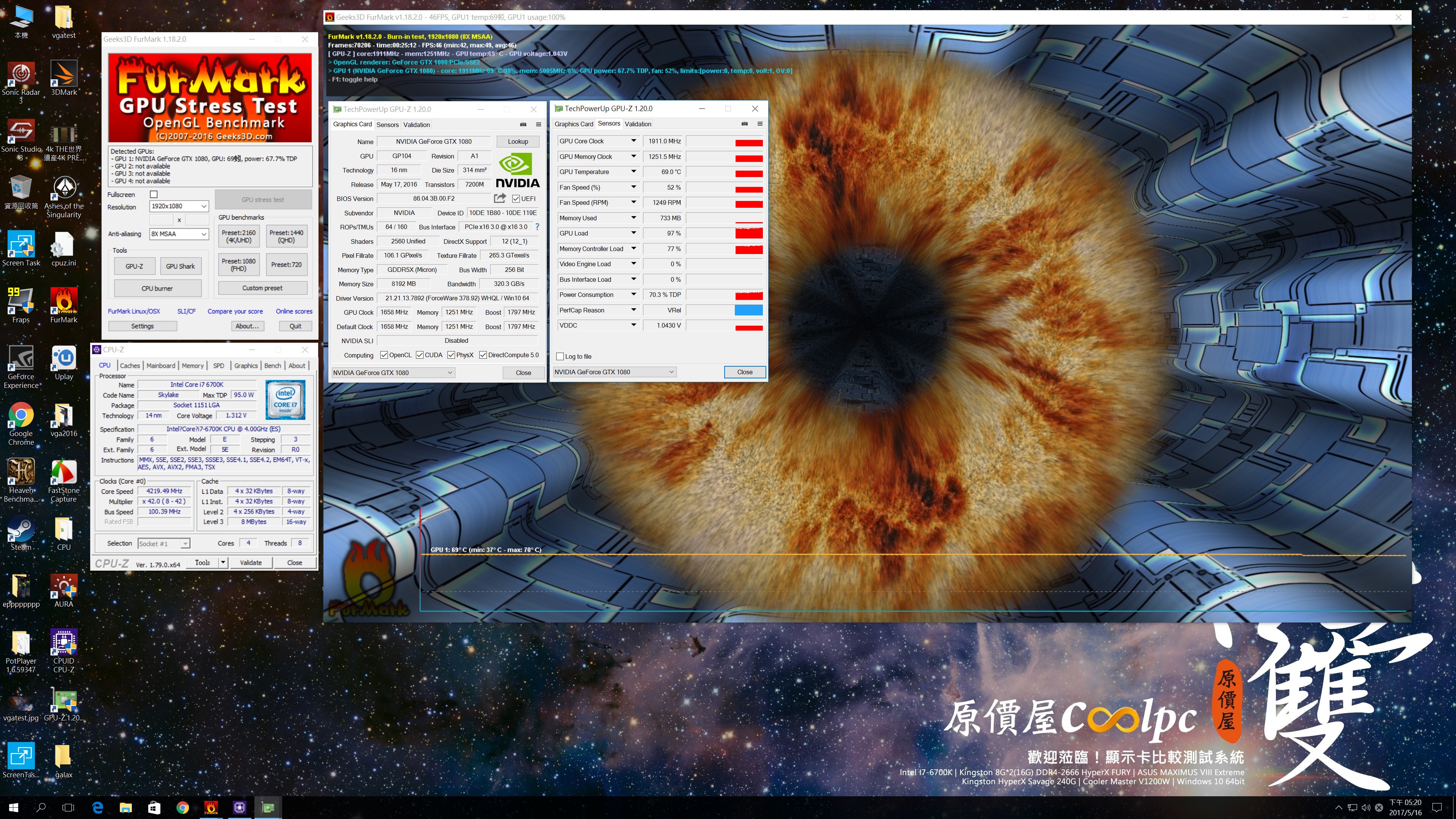Image resolution: width=1456 pixels, height=819 pixels.
Task: Click the Lookup button in GPU-Z
Action: click(x=518, y=141)
